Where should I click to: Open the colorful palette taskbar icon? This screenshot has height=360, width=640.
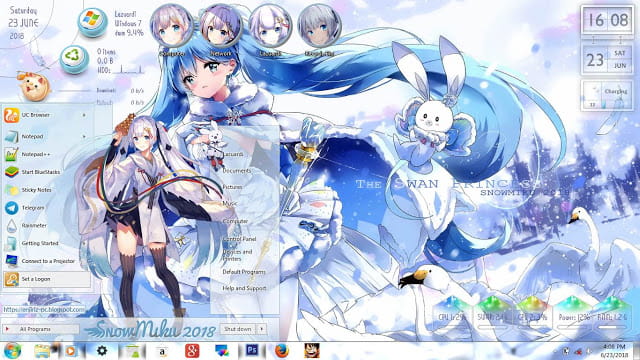pyautogui.click(x=222, y=351)
